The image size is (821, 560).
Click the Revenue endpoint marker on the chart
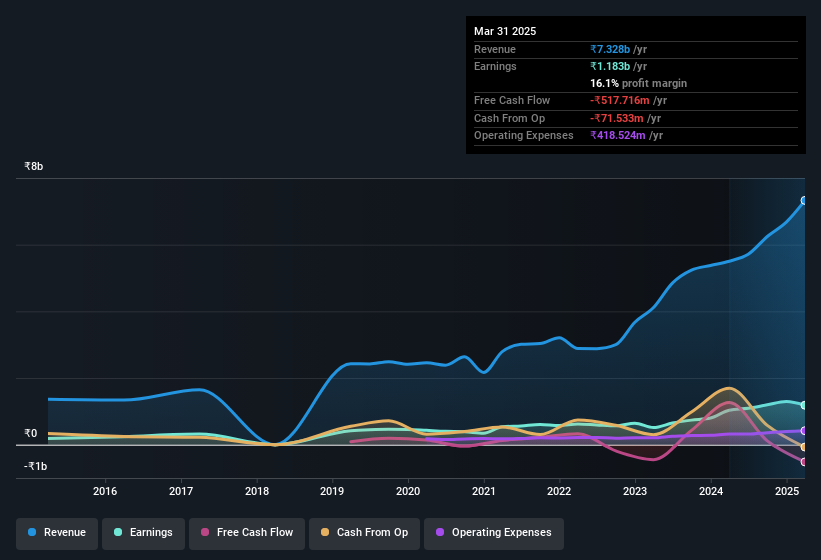click(804, 200)
